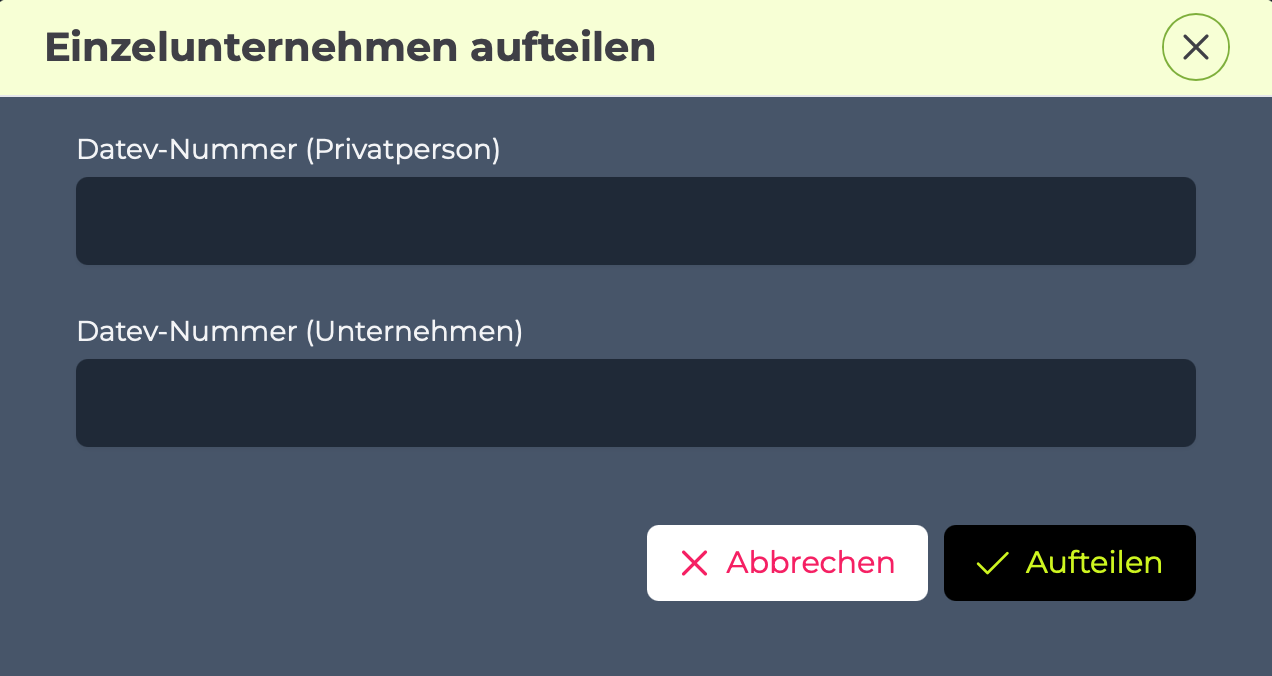The width and height of the screenshot is (1272, 676).
Task: Dismiss dialog via green-outlined circle button
Action: [x=1195, y=47]
